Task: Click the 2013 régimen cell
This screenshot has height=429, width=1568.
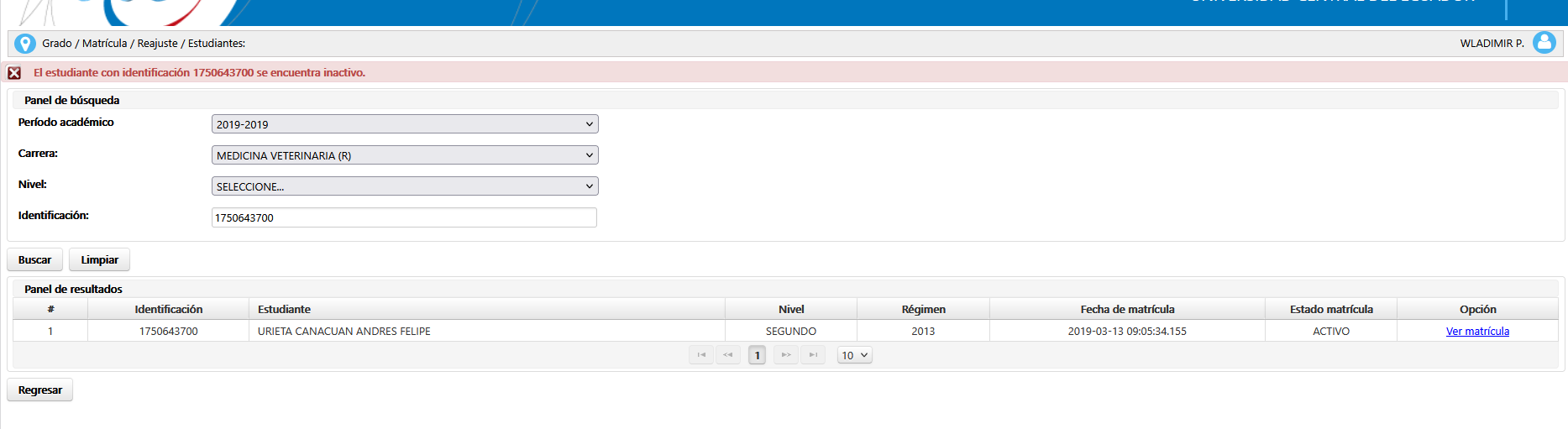Action: [924, 332]
